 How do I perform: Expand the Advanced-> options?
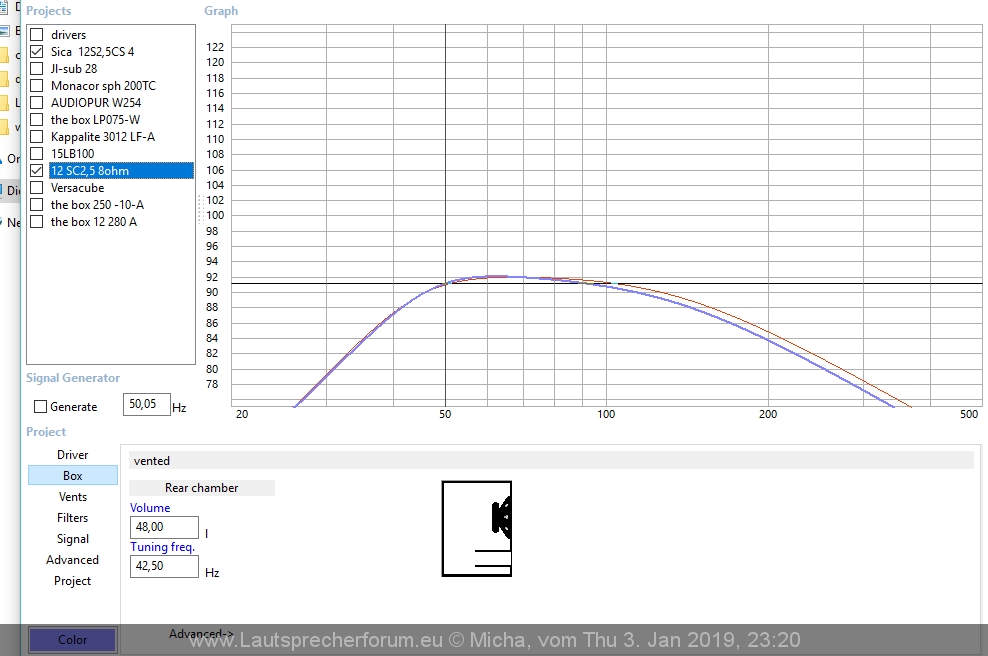click(201, 634)
